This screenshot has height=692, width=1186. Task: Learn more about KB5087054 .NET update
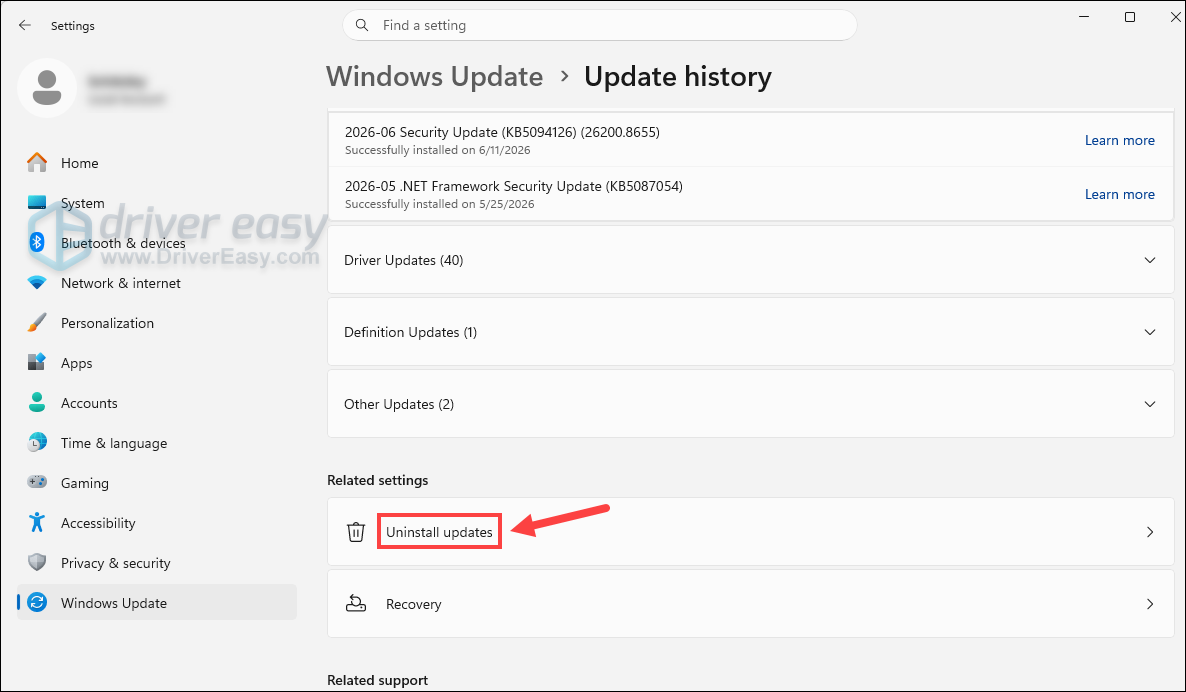[x=1119, y=194]
